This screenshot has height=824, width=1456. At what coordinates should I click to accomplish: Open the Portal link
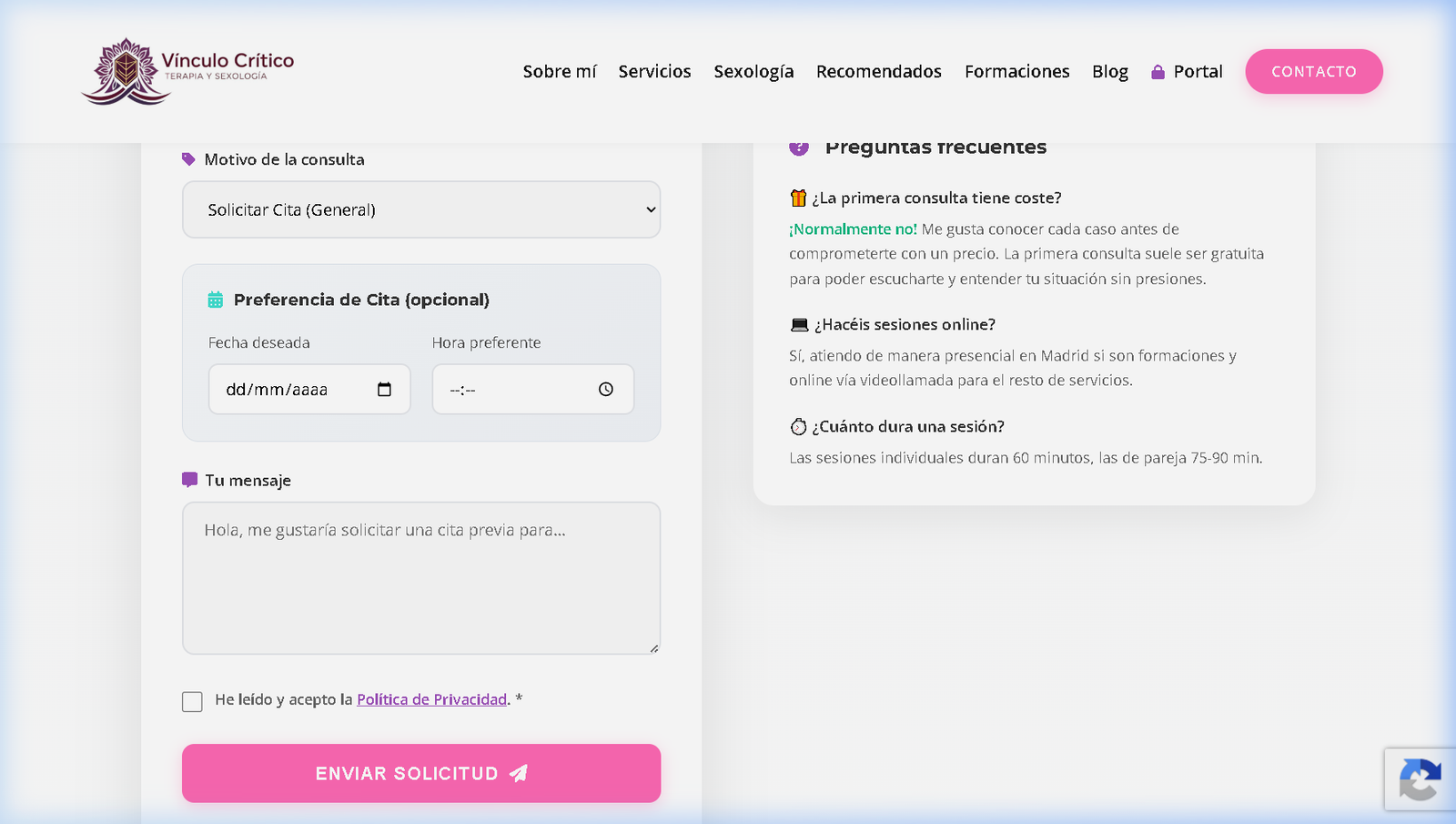pos(1187,72)
